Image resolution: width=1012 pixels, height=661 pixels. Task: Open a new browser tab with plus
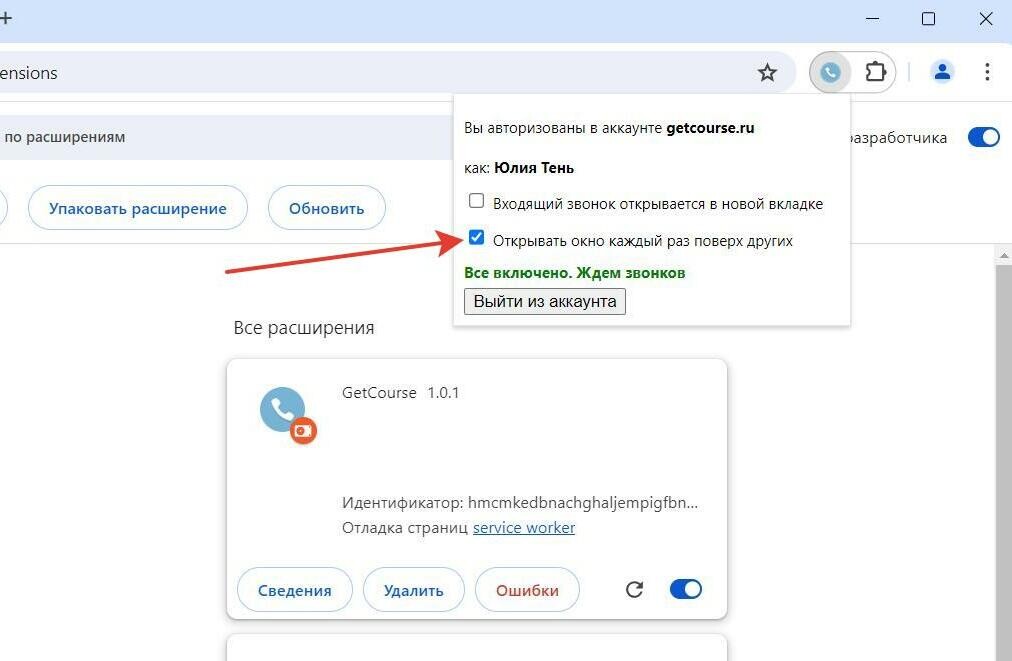(x=6, y=18)
